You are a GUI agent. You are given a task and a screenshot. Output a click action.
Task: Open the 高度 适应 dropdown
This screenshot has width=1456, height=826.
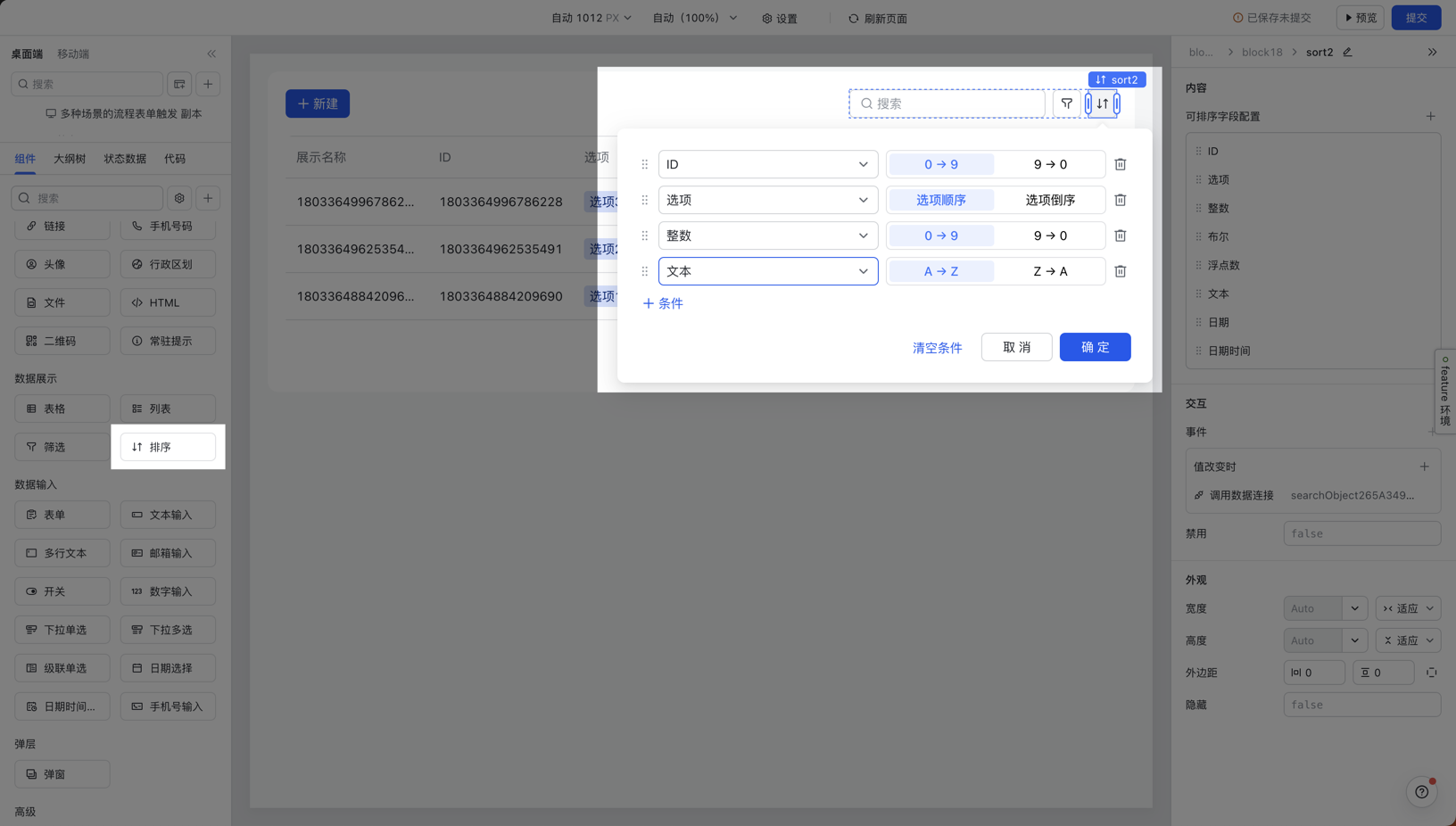1408,640
